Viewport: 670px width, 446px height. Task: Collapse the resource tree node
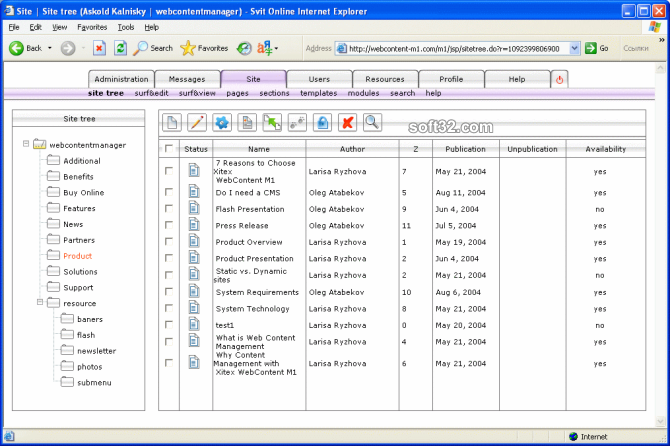(x=40, y=302)
